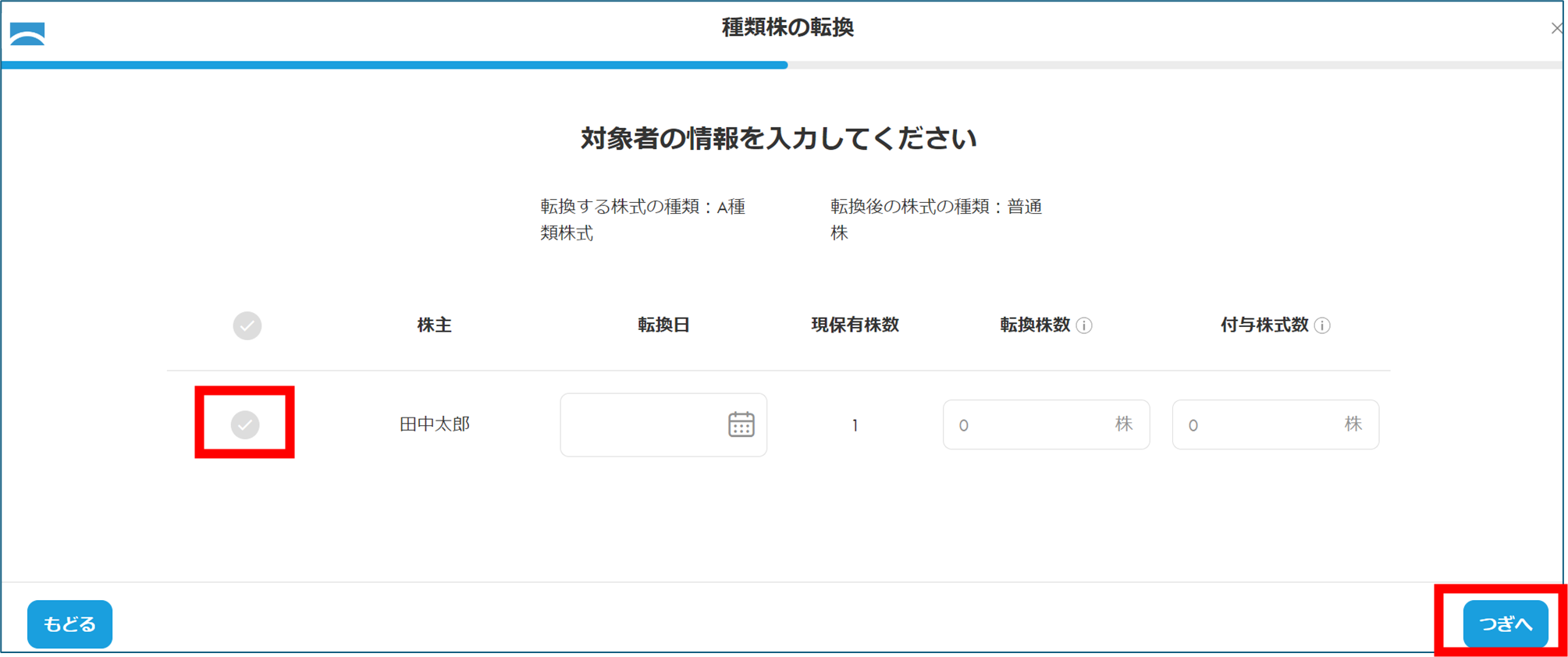Click the blue progress bar at top

click(394, 66)
